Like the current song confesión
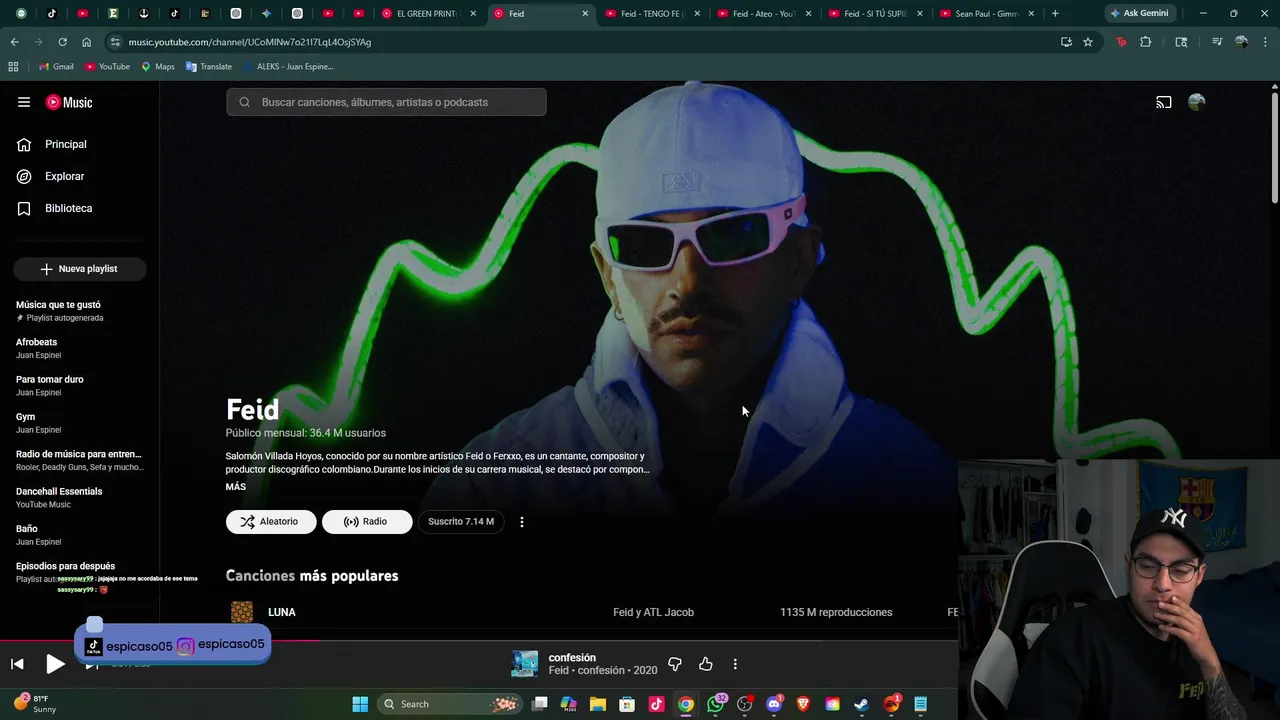The height and width of the screenshot is (720, 1280). point(706,664)
